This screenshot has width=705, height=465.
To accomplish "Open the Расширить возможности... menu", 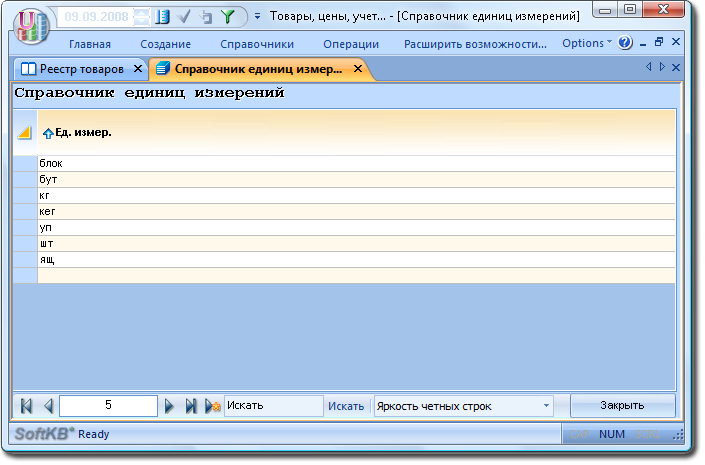I will point(475,44).
